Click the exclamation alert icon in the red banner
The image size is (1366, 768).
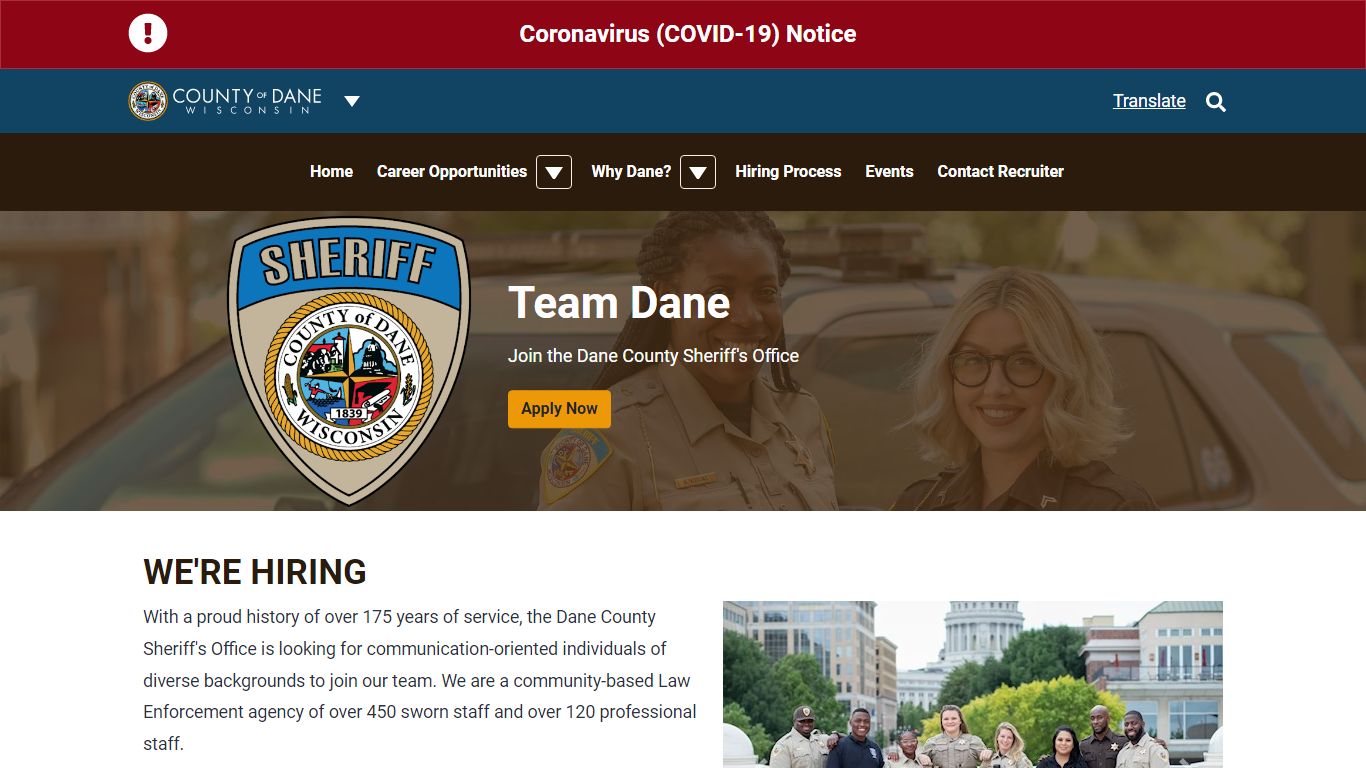[x=148, y=33]
